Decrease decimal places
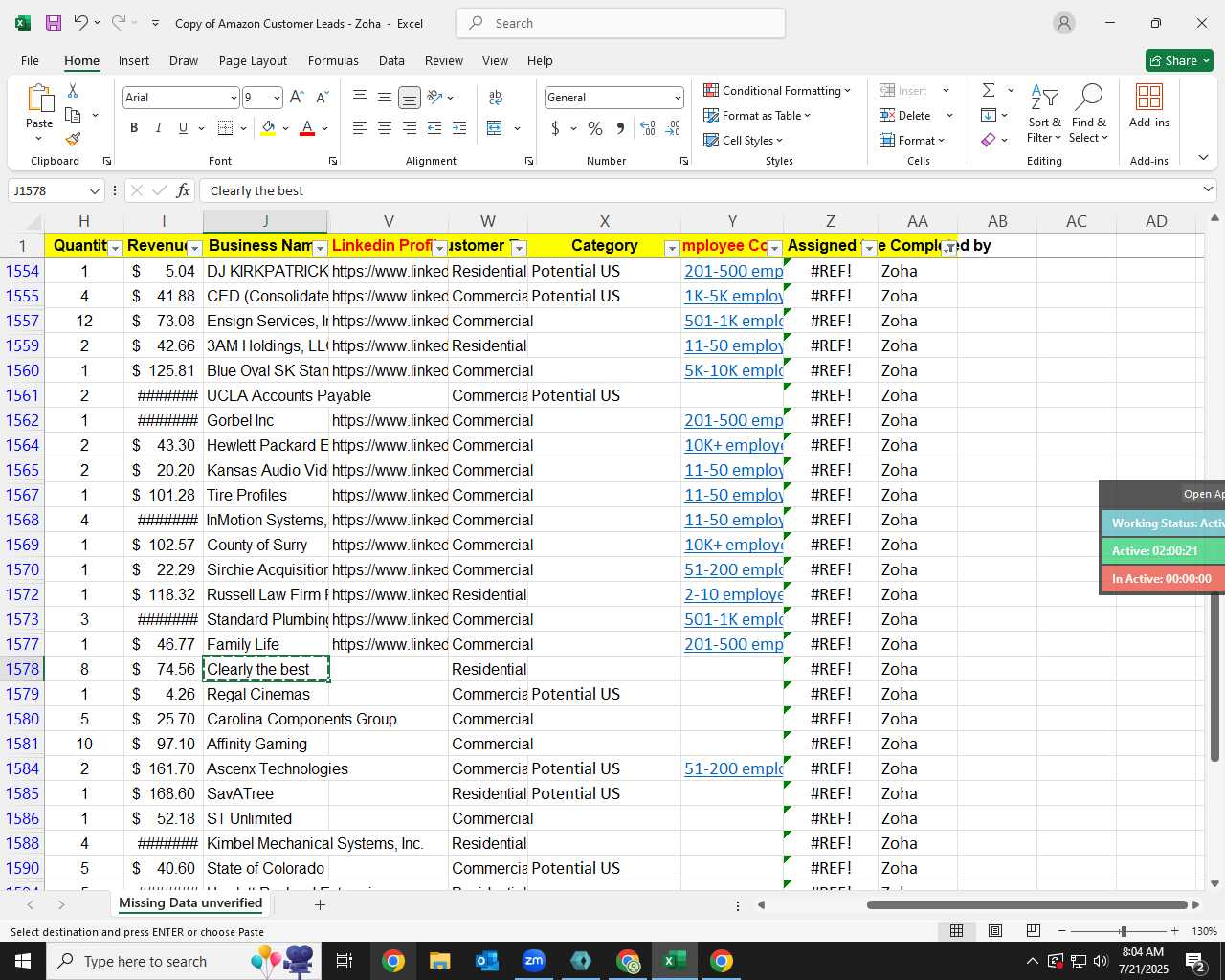1225x980 pixels. point(673,128)
